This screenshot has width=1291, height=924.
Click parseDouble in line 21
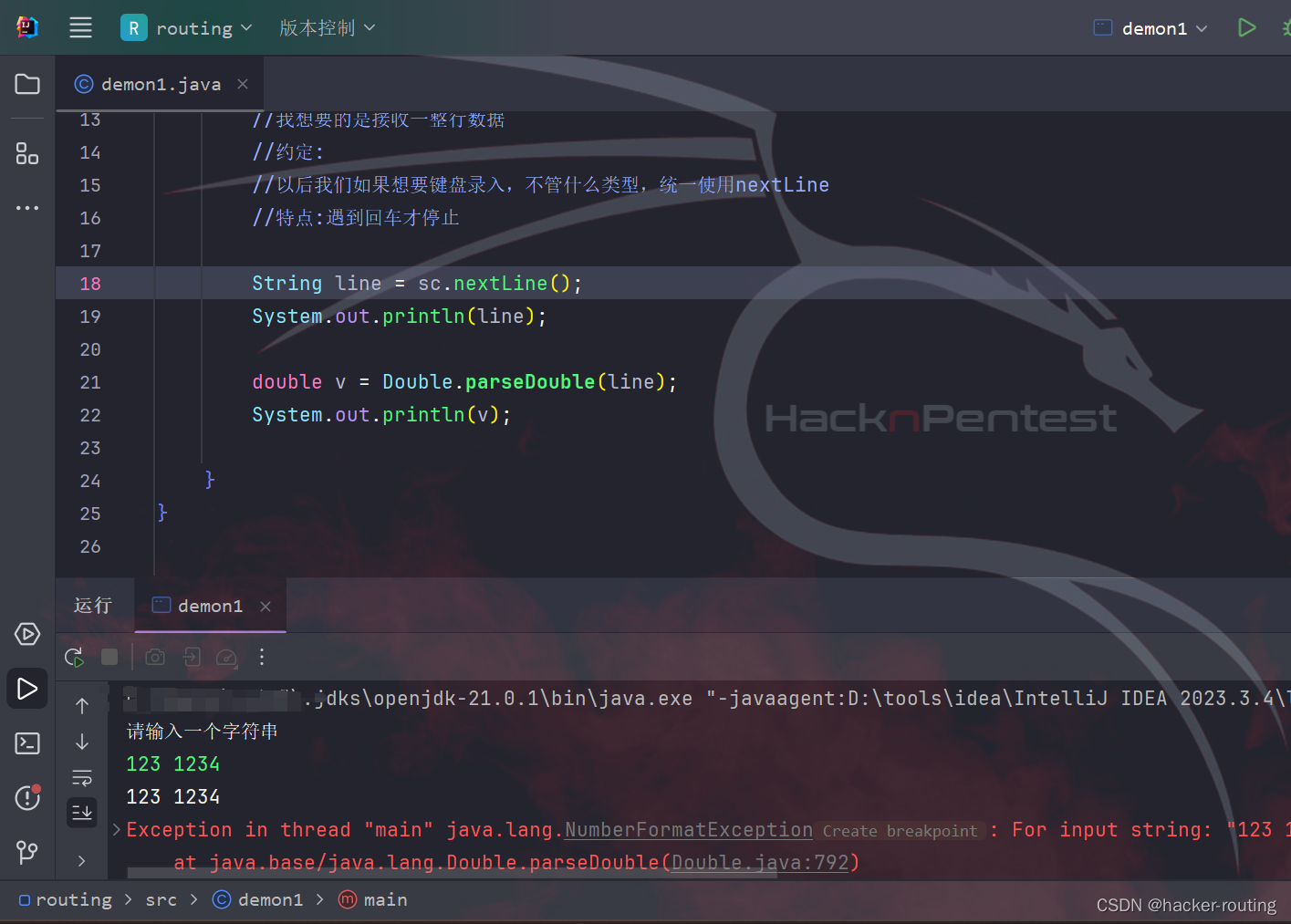pyautogui.click(x=530, y=382)
